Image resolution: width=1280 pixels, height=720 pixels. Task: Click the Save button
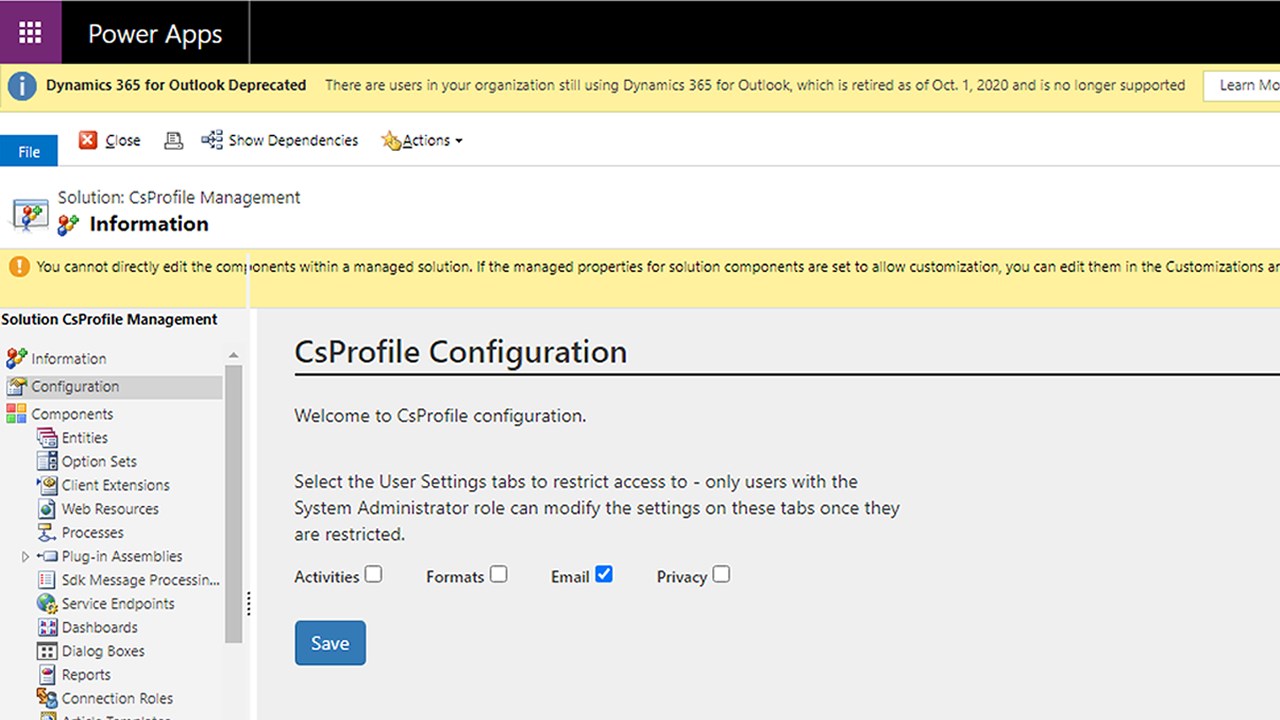(x=330, y=643)
